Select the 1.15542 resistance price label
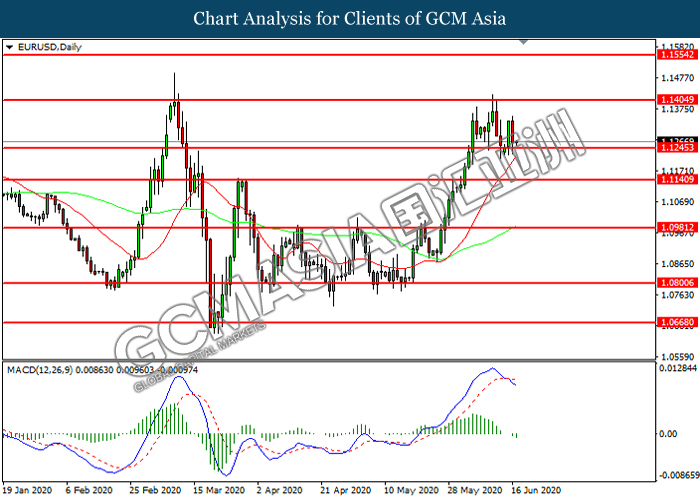 point(677,55)
